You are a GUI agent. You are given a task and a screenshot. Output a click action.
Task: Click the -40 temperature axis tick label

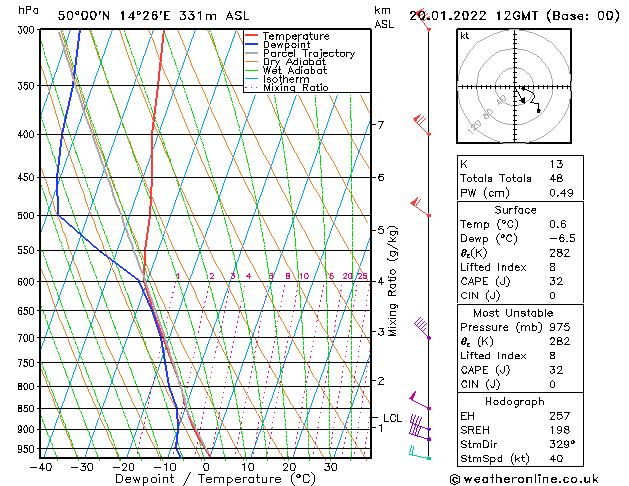coord(41,467)
